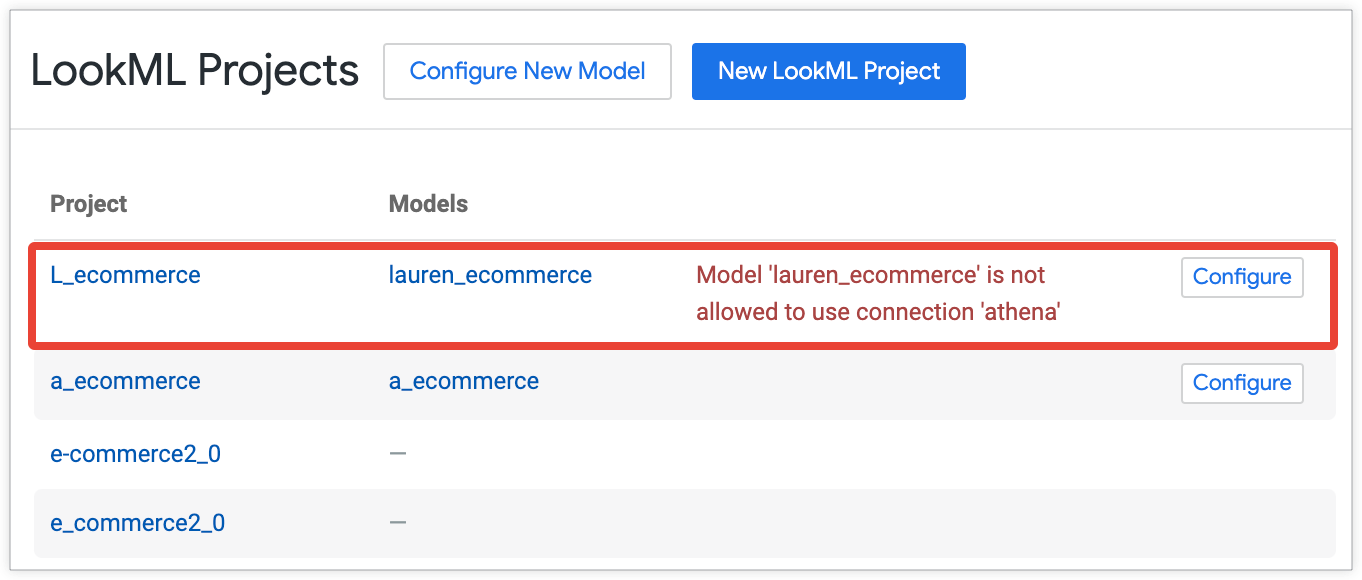This screenshot has width=1362, height=580.
Task: Click the New LookML Project button
Action: (828, 71)
